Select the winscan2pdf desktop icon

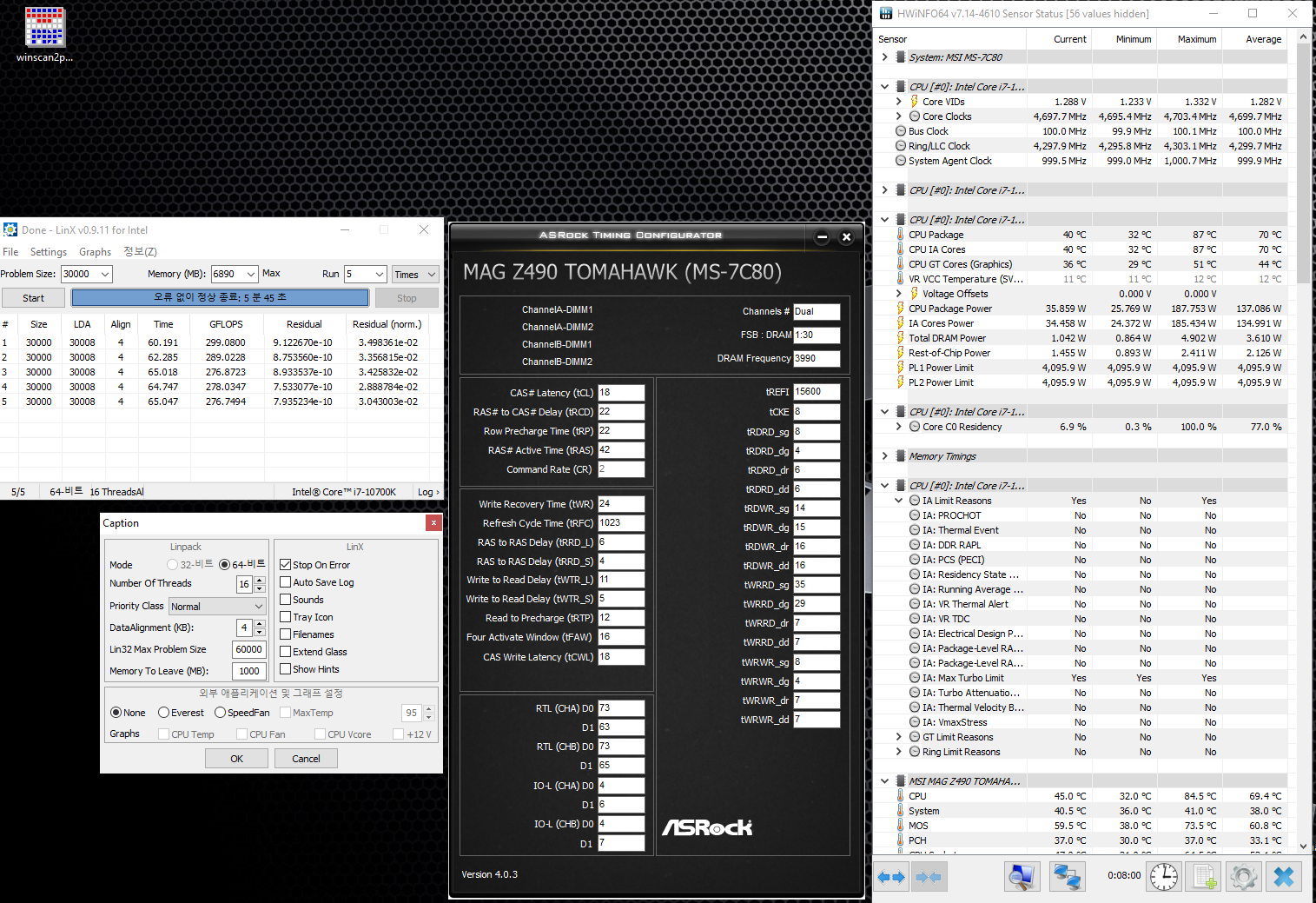pos(45,34)
